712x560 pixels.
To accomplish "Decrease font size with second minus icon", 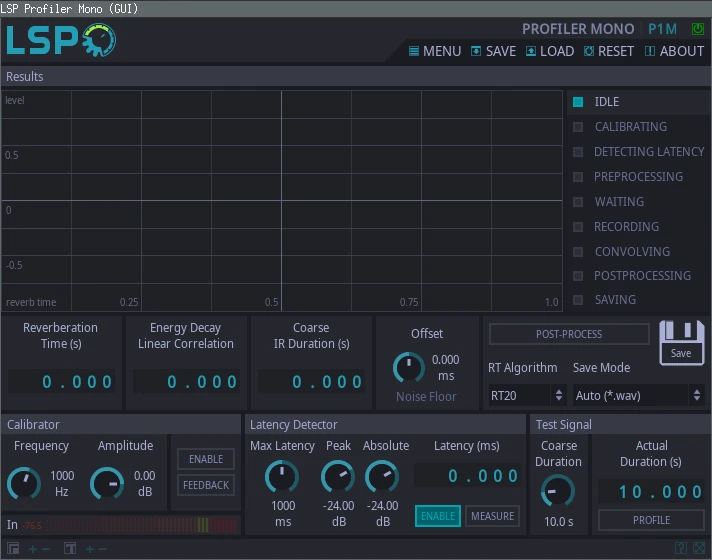I will coord(103,549).
